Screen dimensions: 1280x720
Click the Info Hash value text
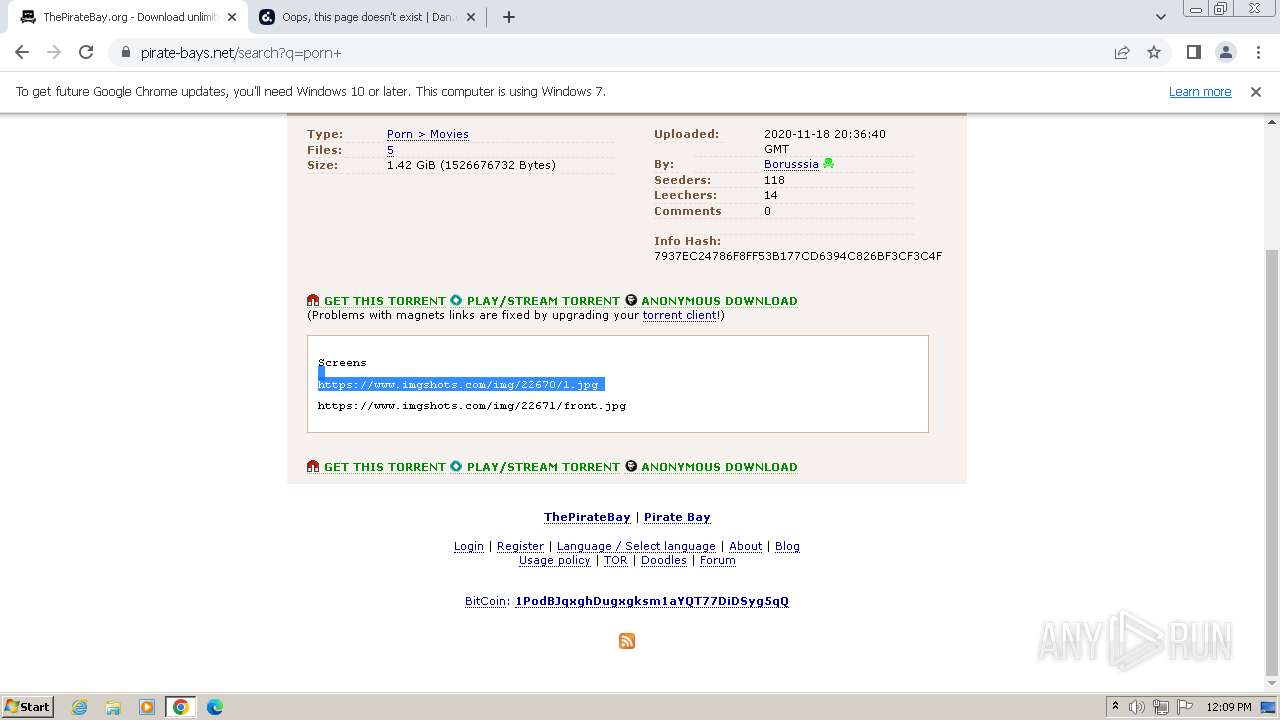(798, 256)
